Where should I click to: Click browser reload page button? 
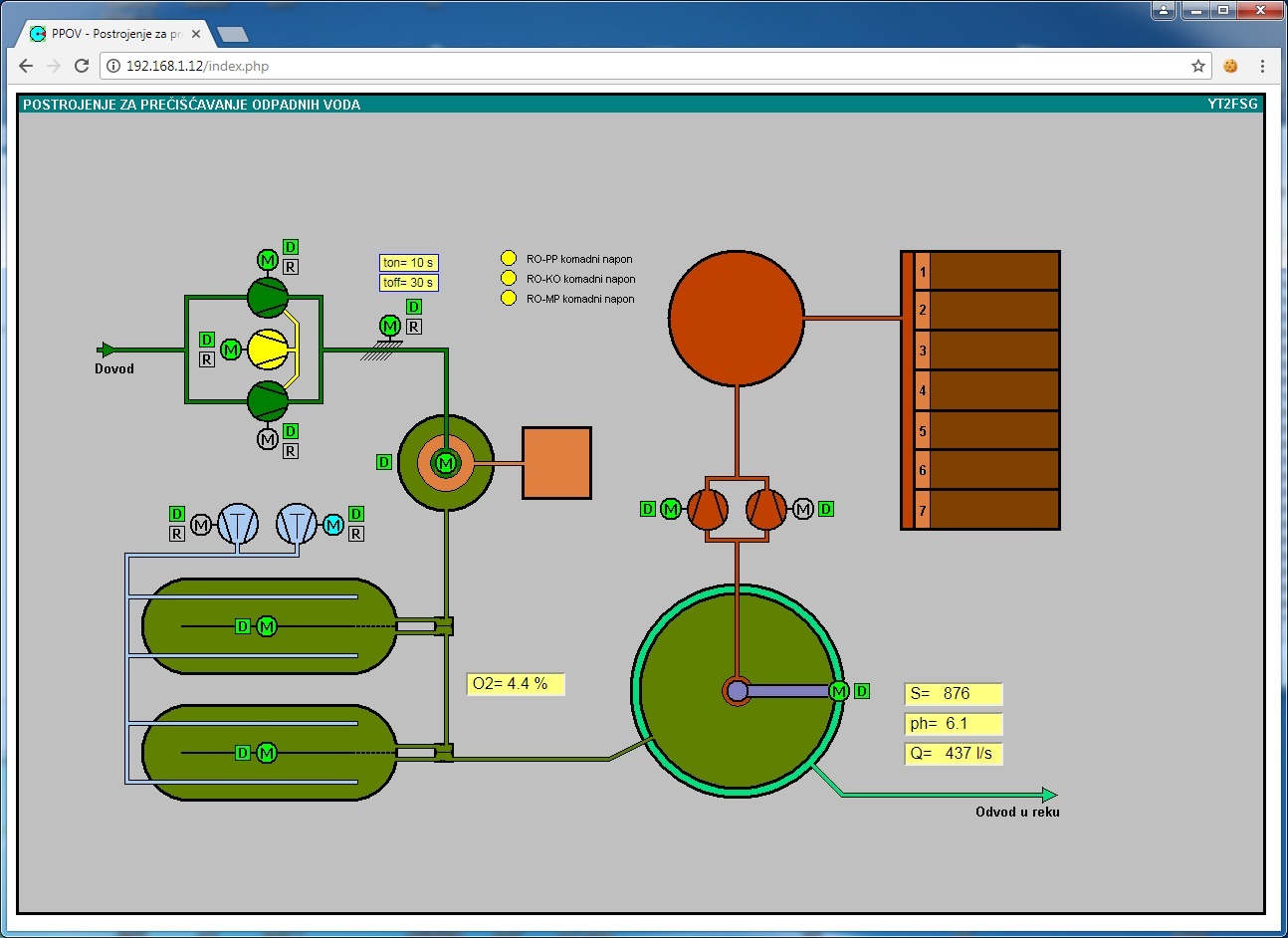[x=83, y=66]
